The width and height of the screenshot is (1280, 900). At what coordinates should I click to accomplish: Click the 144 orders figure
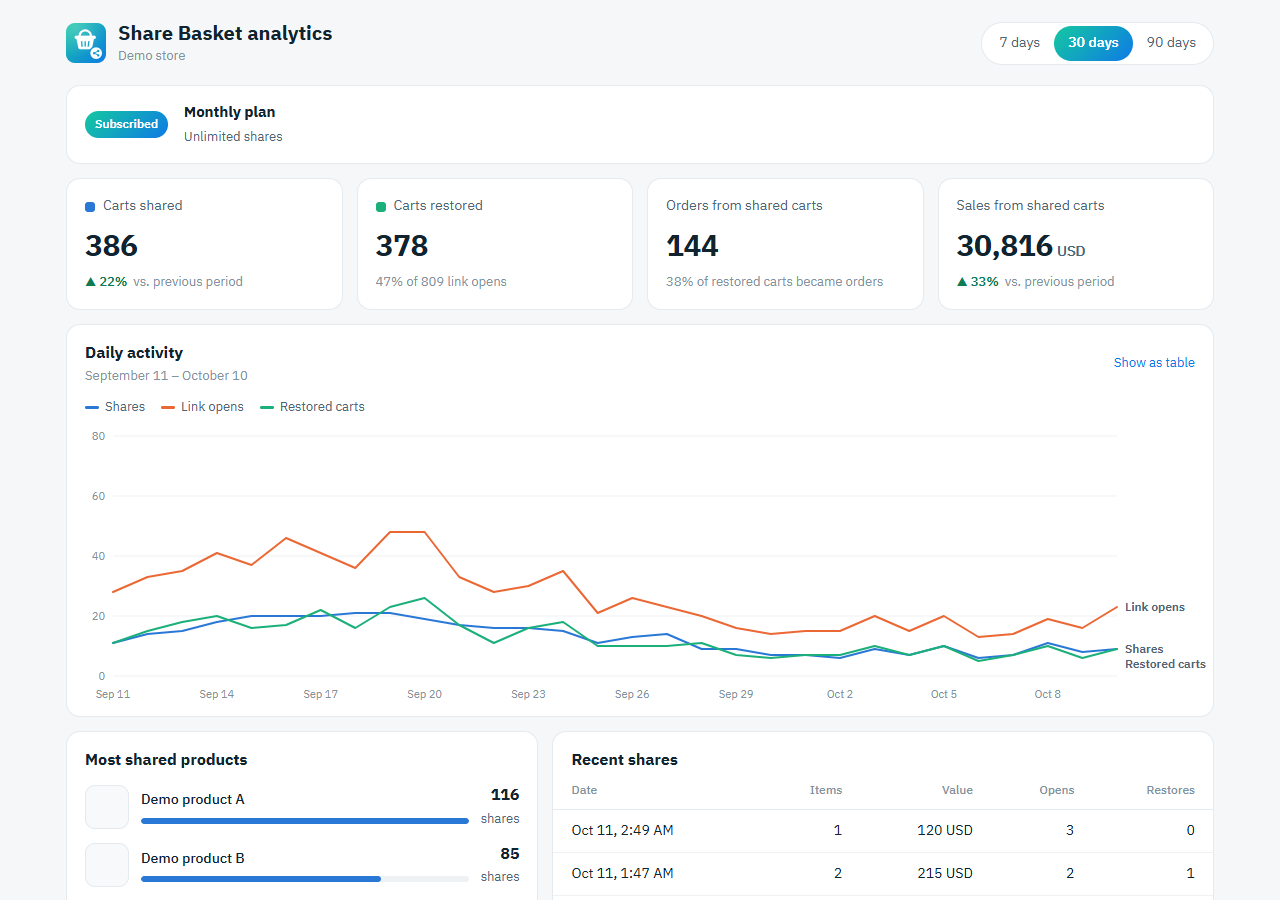coord(692,246)
